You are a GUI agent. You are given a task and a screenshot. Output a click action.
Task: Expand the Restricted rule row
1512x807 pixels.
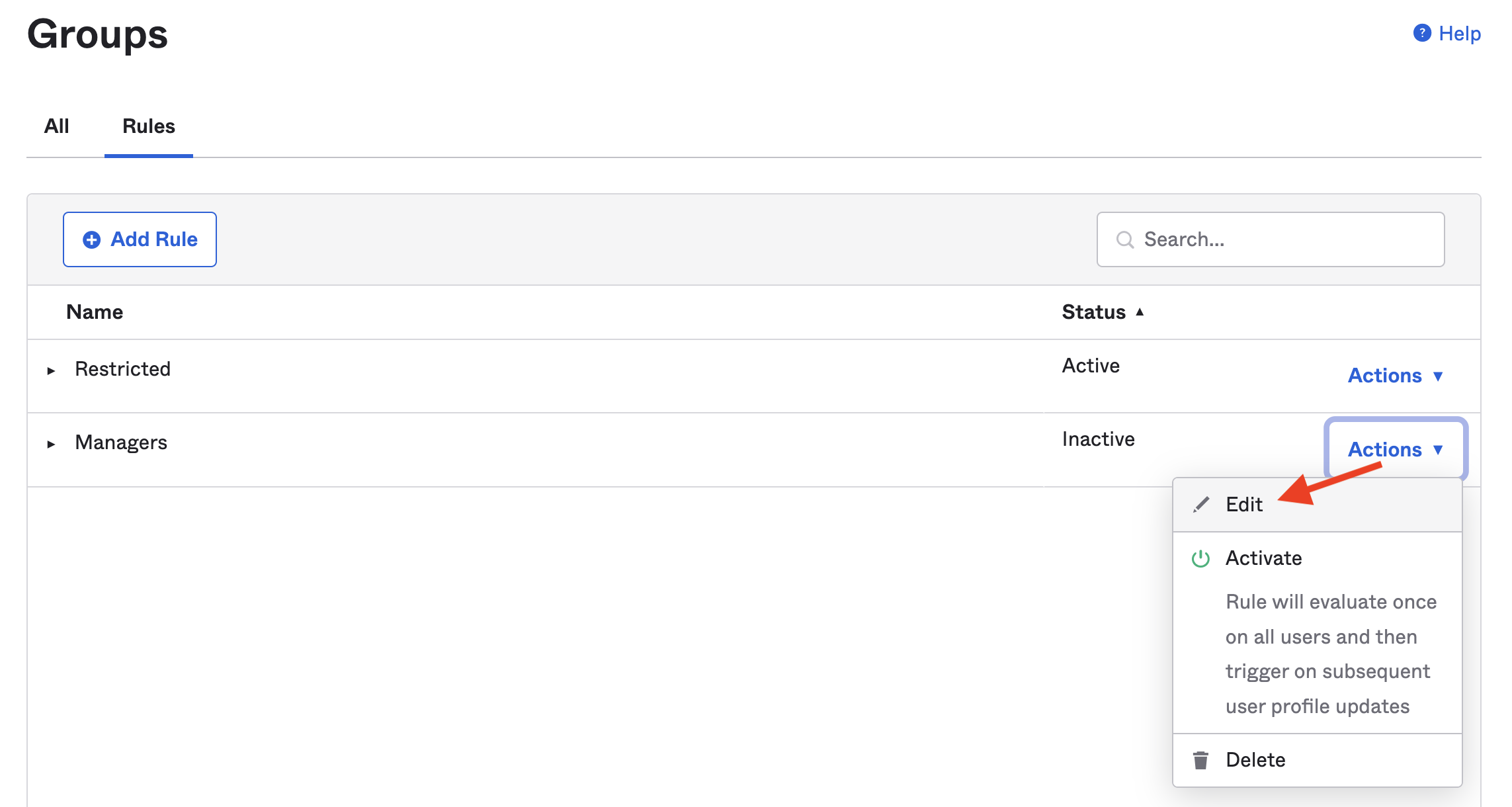(51, 370)
